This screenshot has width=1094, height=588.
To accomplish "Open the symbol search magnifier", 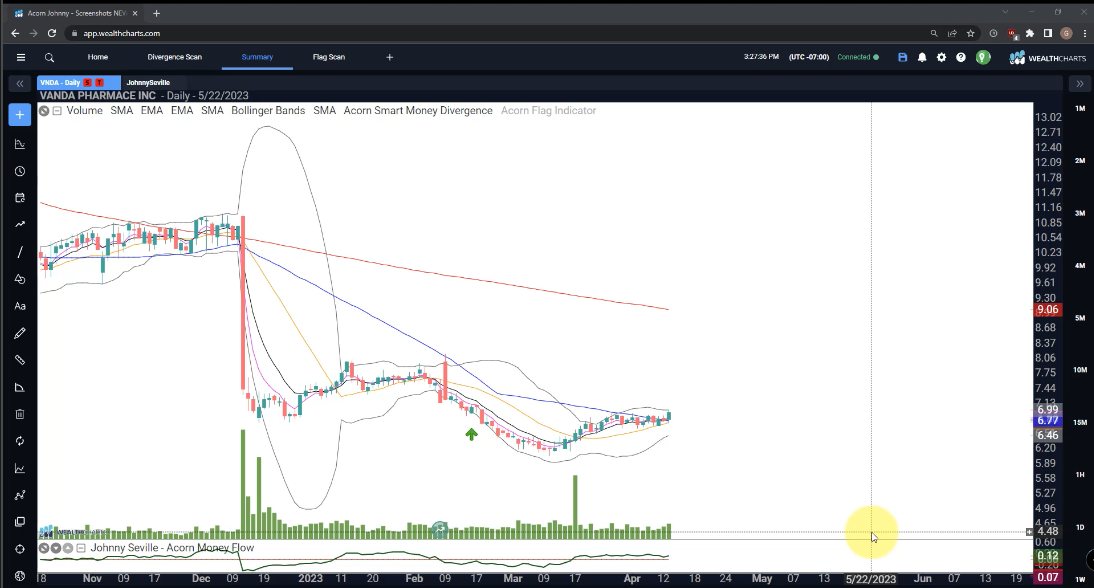I will coord(49,58).
